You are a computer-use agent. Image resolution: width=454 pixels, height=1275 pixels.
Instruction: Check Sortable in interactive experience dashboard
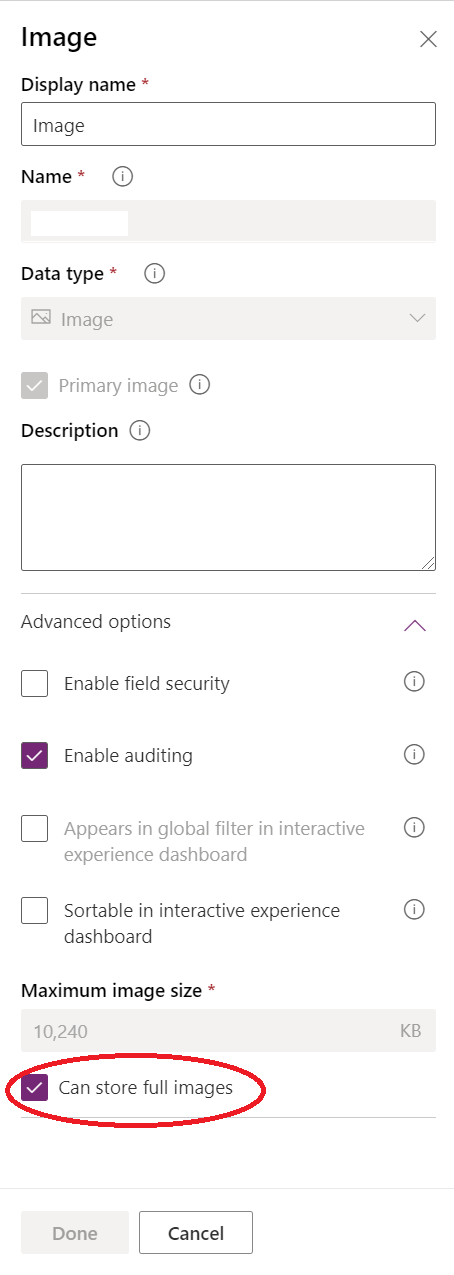click(x=35, y=911)
